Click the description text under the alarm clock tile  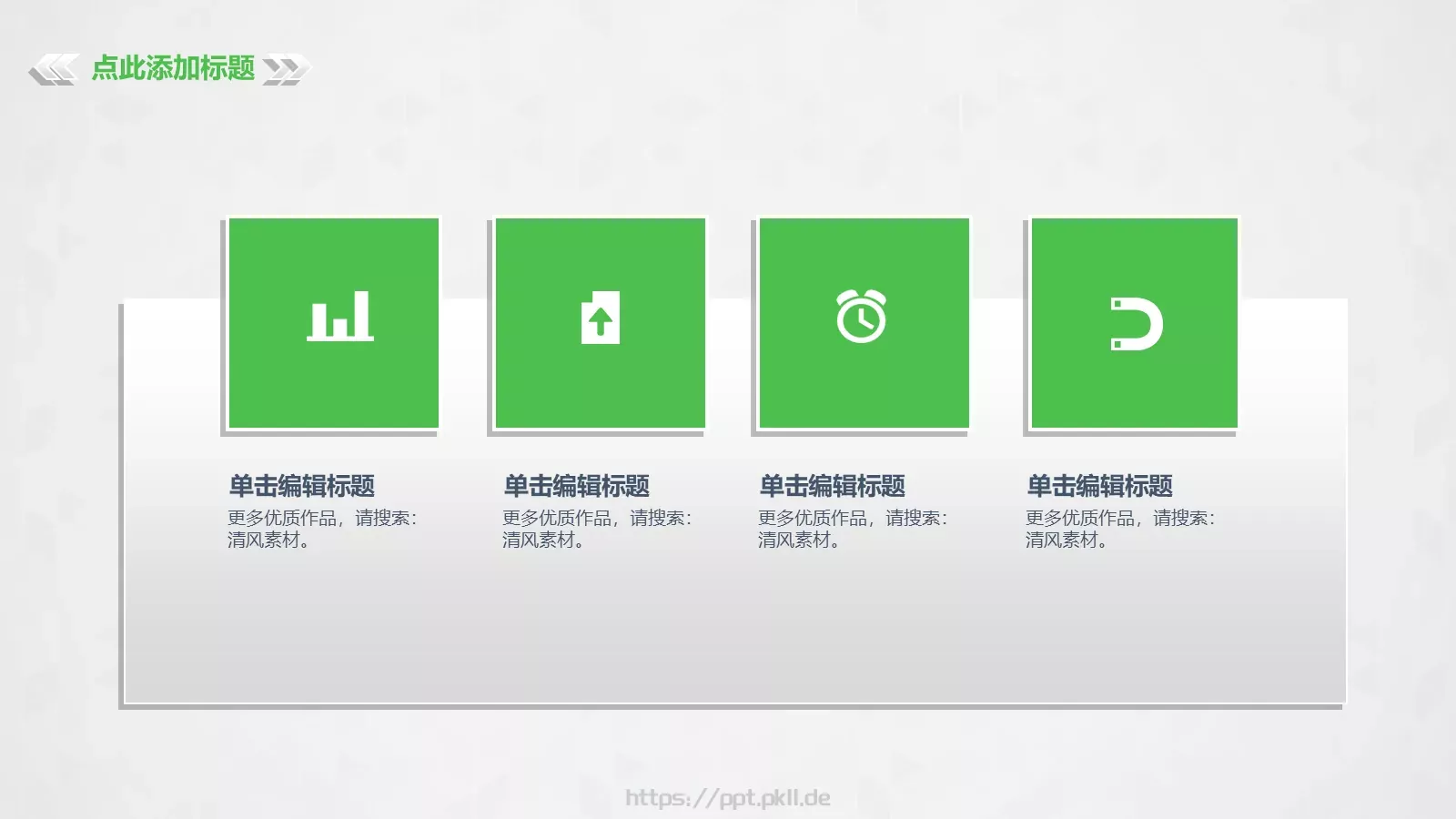tap(853, 529)
